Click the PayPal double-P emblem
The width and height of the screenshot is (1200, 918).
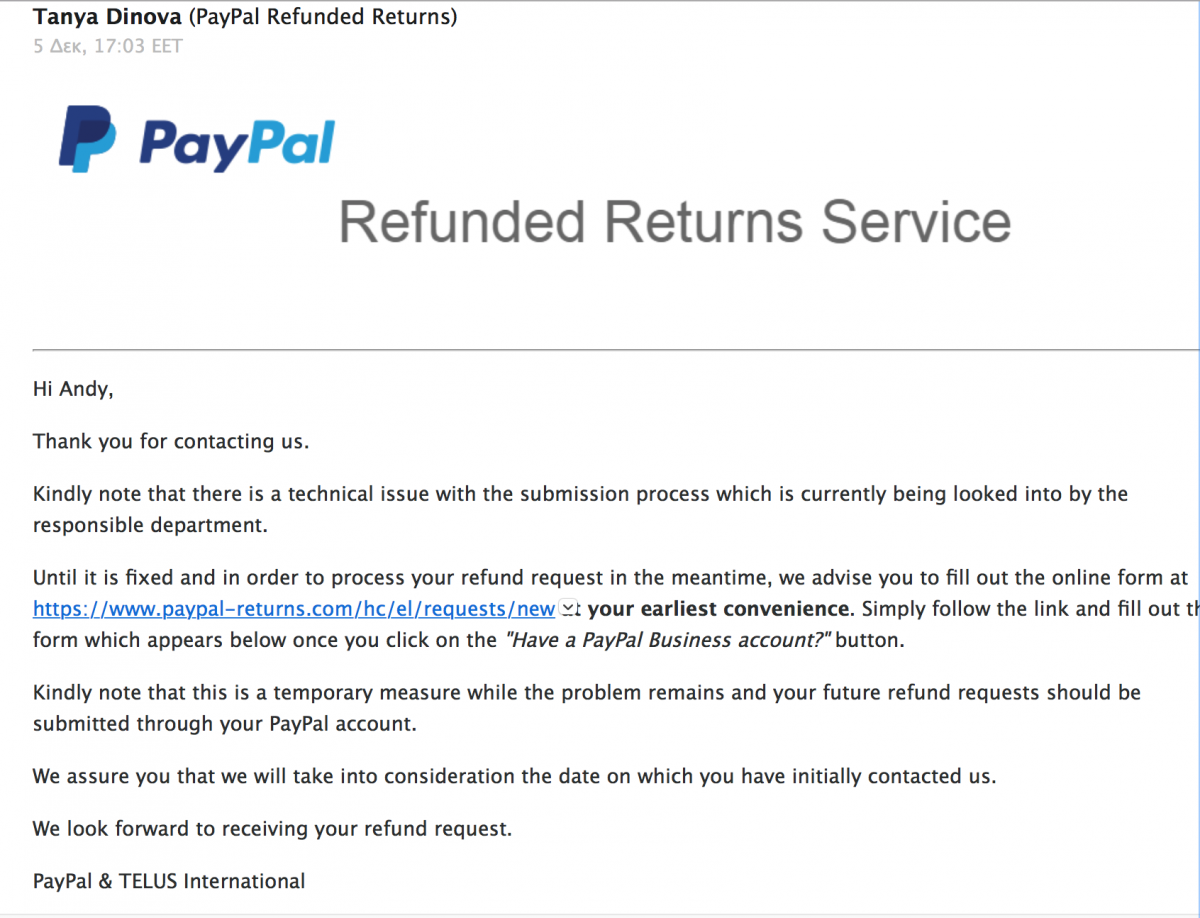[x=88, y=141]
